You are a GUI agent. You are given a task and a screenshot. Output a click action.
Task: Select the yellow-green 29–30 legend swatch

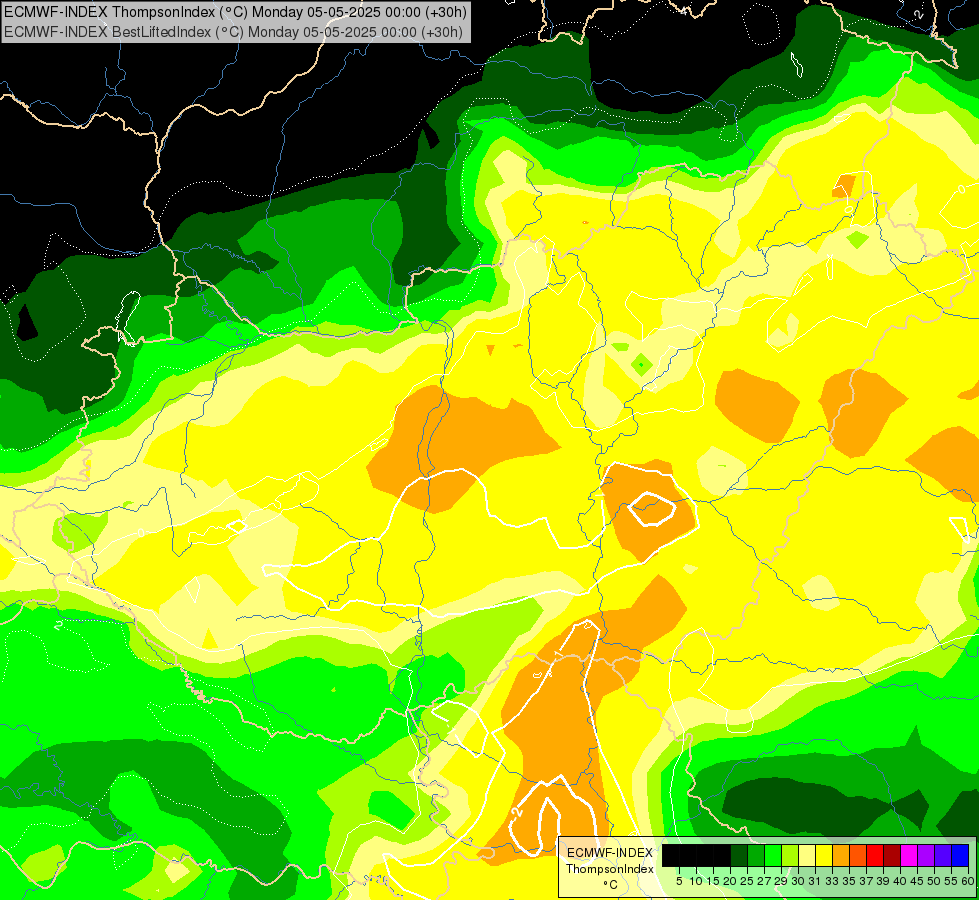click(x=790, y=855)
